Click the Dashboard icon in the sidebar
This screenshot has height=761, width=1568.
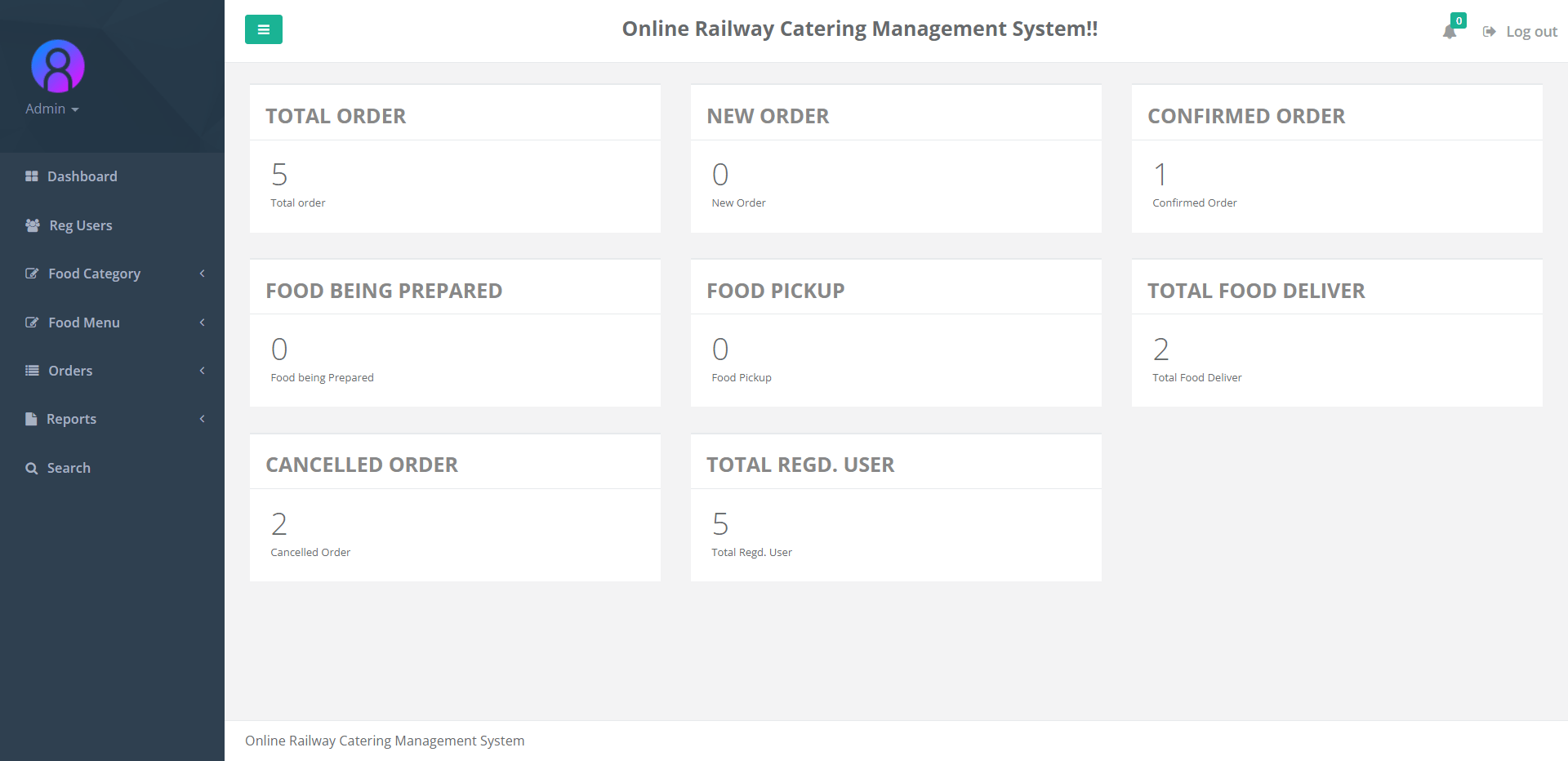click(x=32, y=176)
